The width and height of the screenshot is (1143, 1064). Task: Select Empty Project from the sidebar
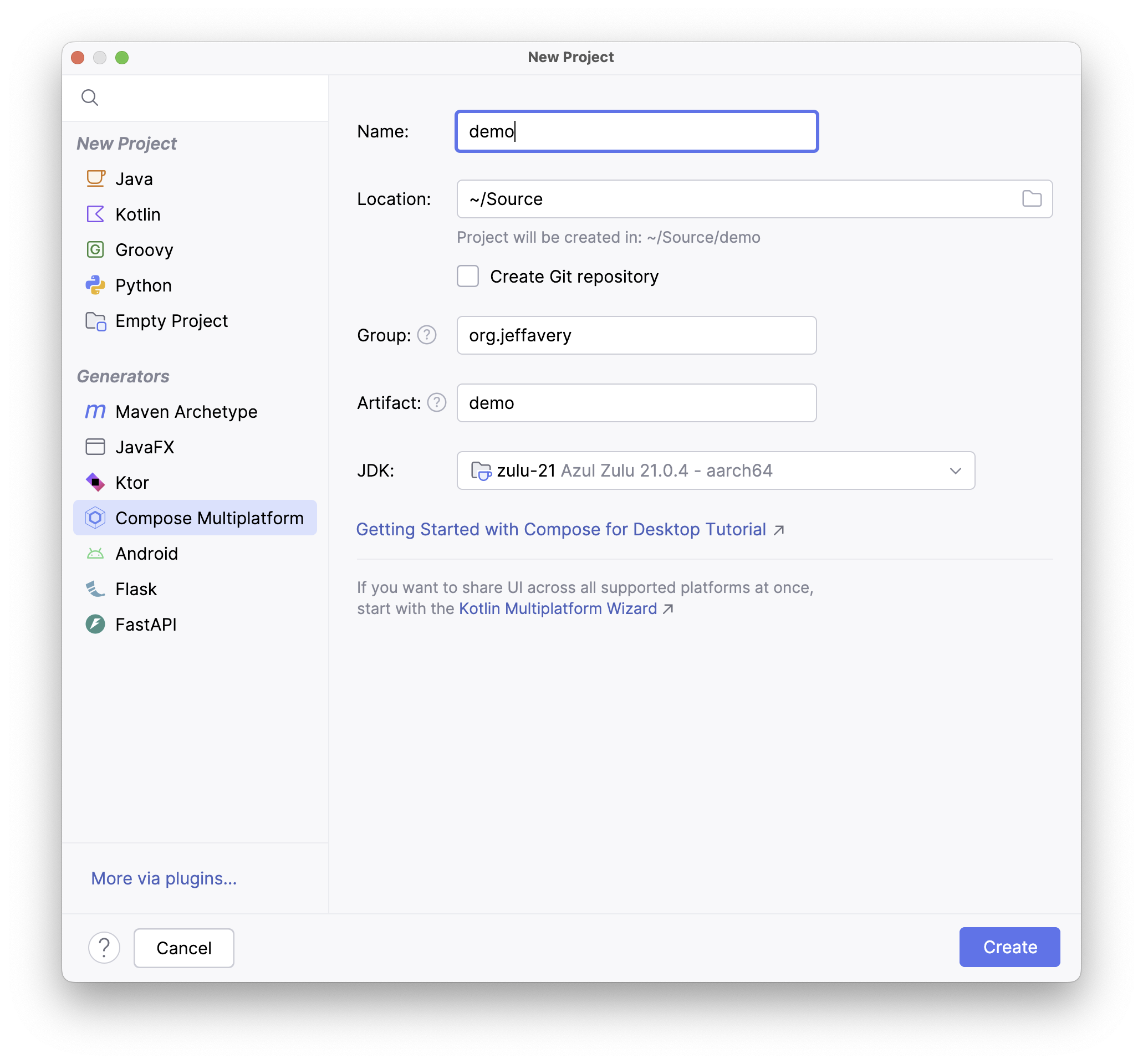(171, 321)
